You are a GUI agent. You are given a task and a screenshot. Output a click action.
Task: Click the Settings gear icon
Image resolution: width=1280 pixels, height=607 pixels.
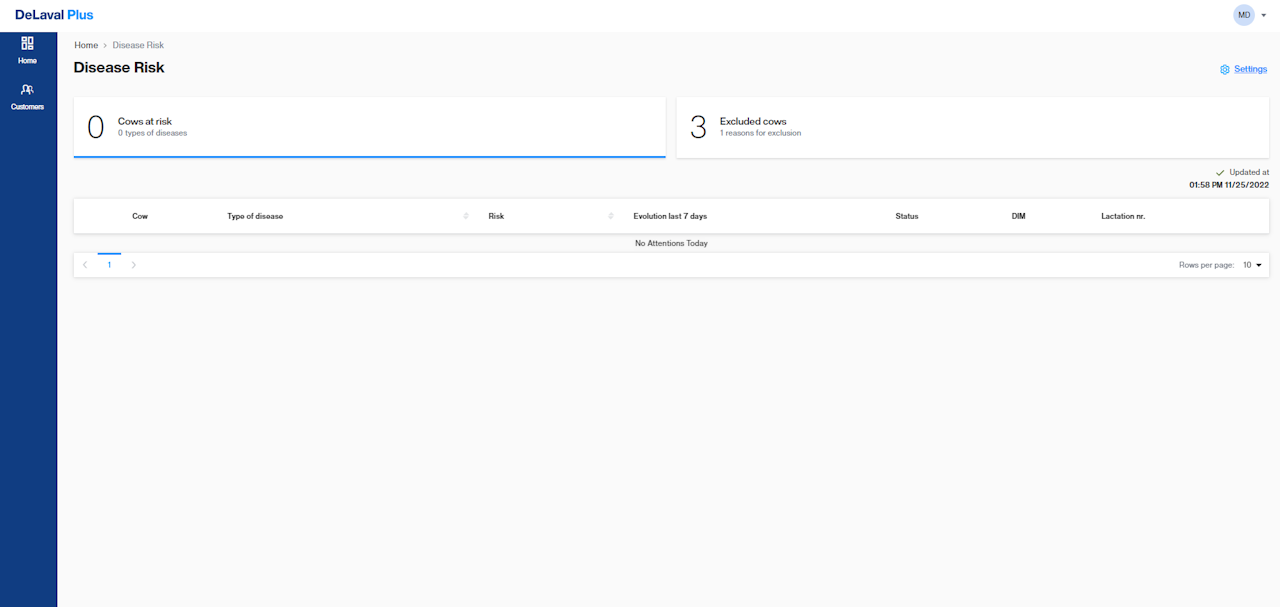tap(1225, 70)
